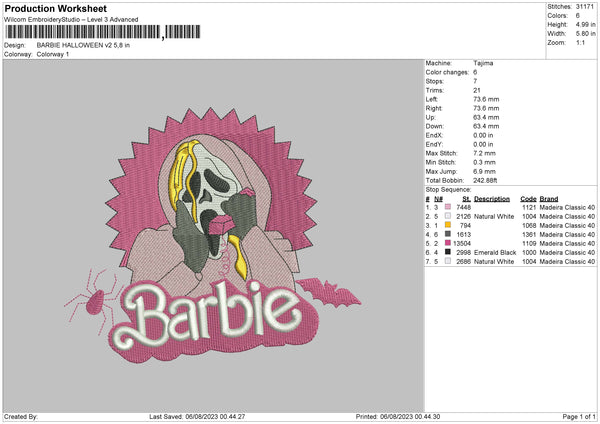600x424 pixels.
Task: Click the light pink swatch in stop 1
Action: tap(448, 207)
